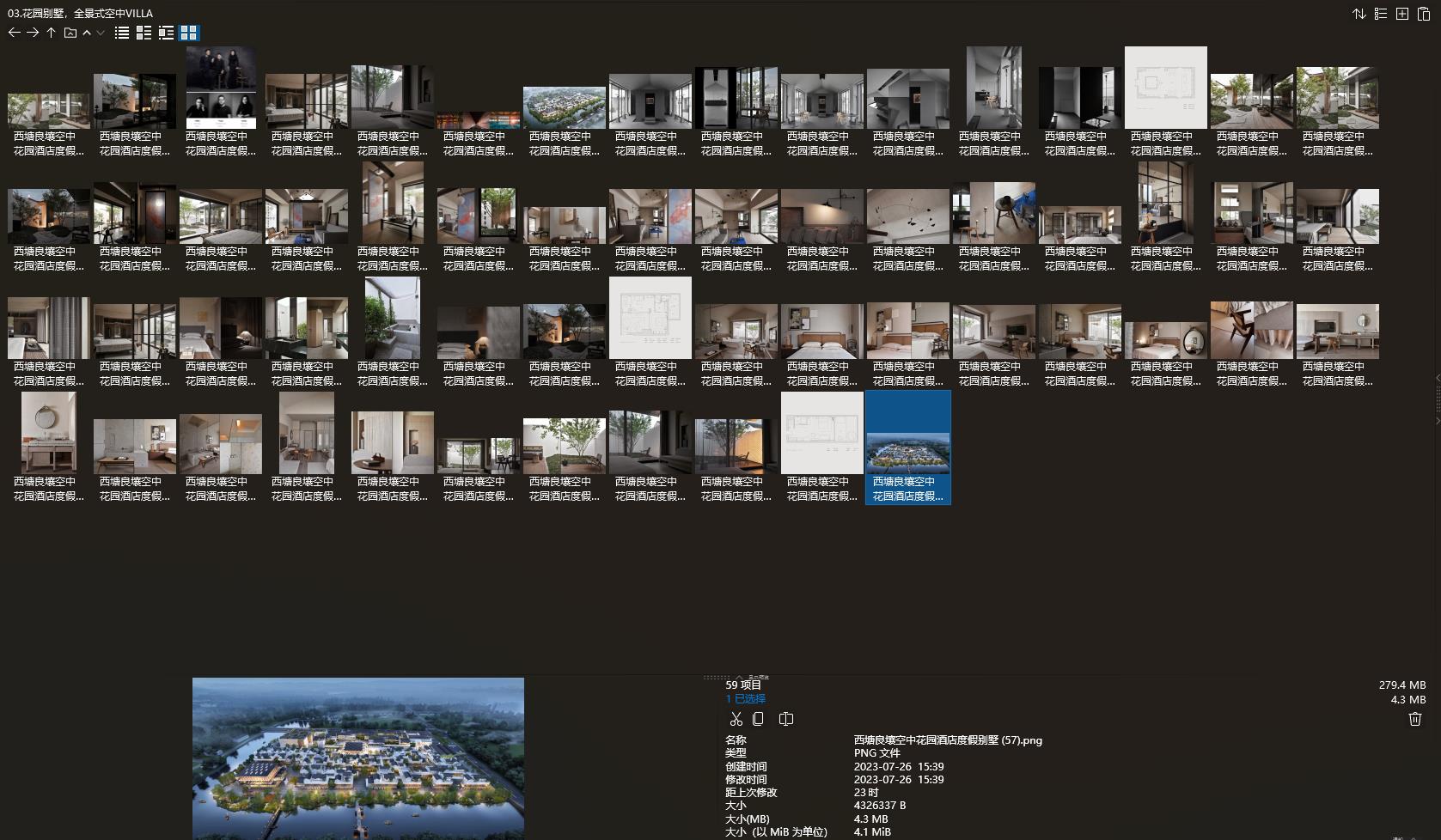Viewport: 1441px width, 840px height.
Task: Click the folder history icon
Action: point(70,33)
